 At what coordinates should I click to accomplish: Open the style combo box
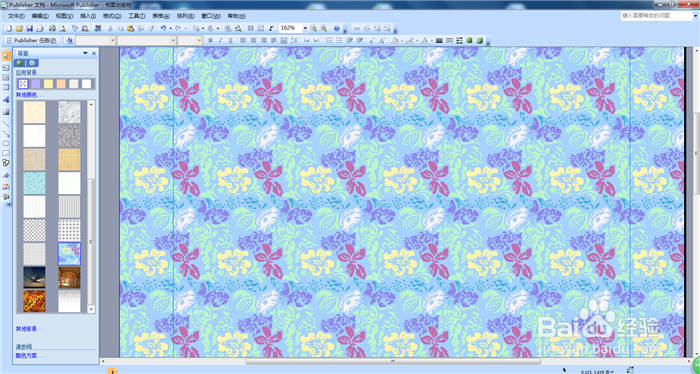pos(96,41)
